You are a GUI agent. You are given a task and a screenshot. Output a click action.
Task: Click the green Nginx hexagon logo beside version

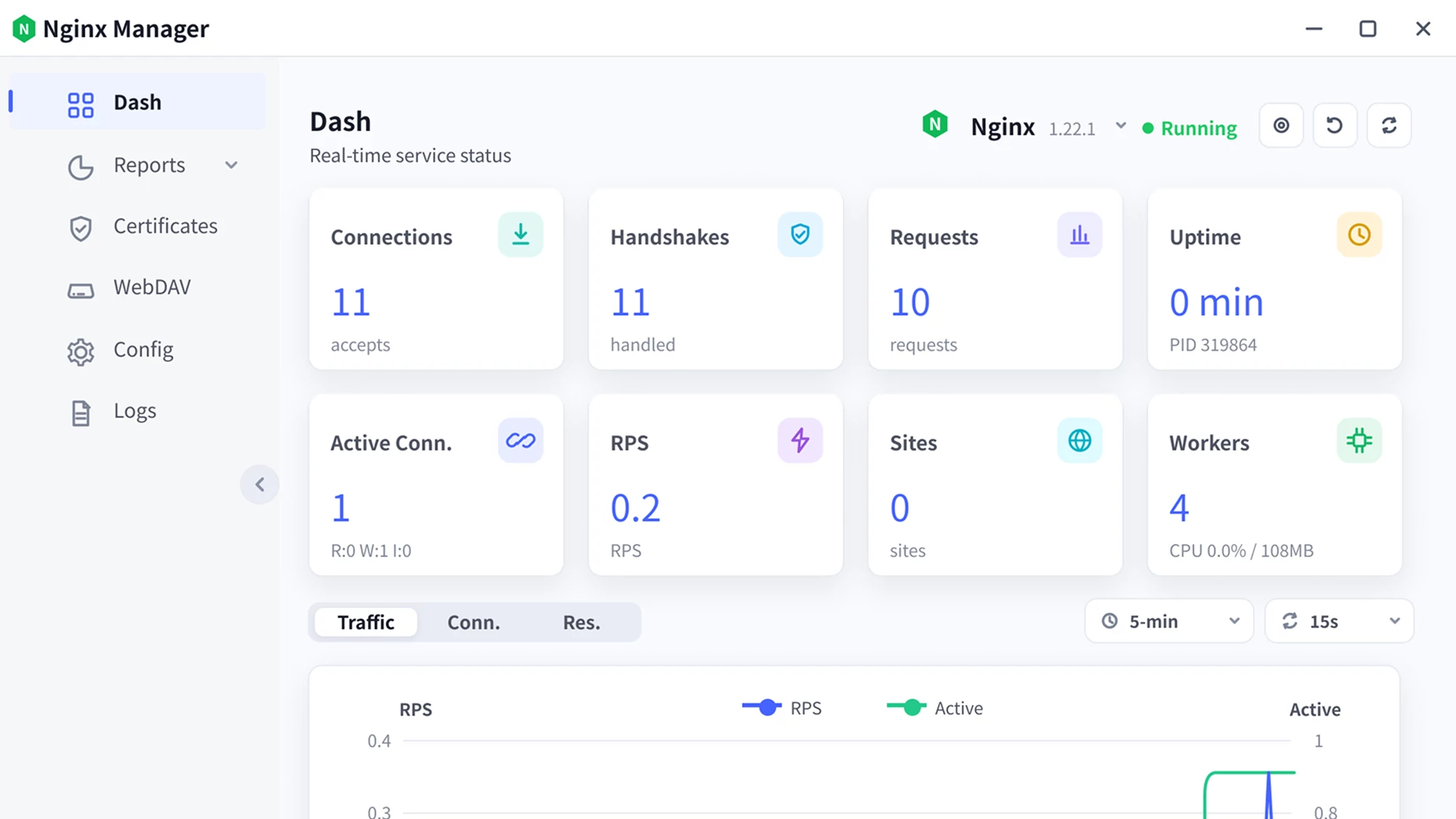tap(934, 125)
